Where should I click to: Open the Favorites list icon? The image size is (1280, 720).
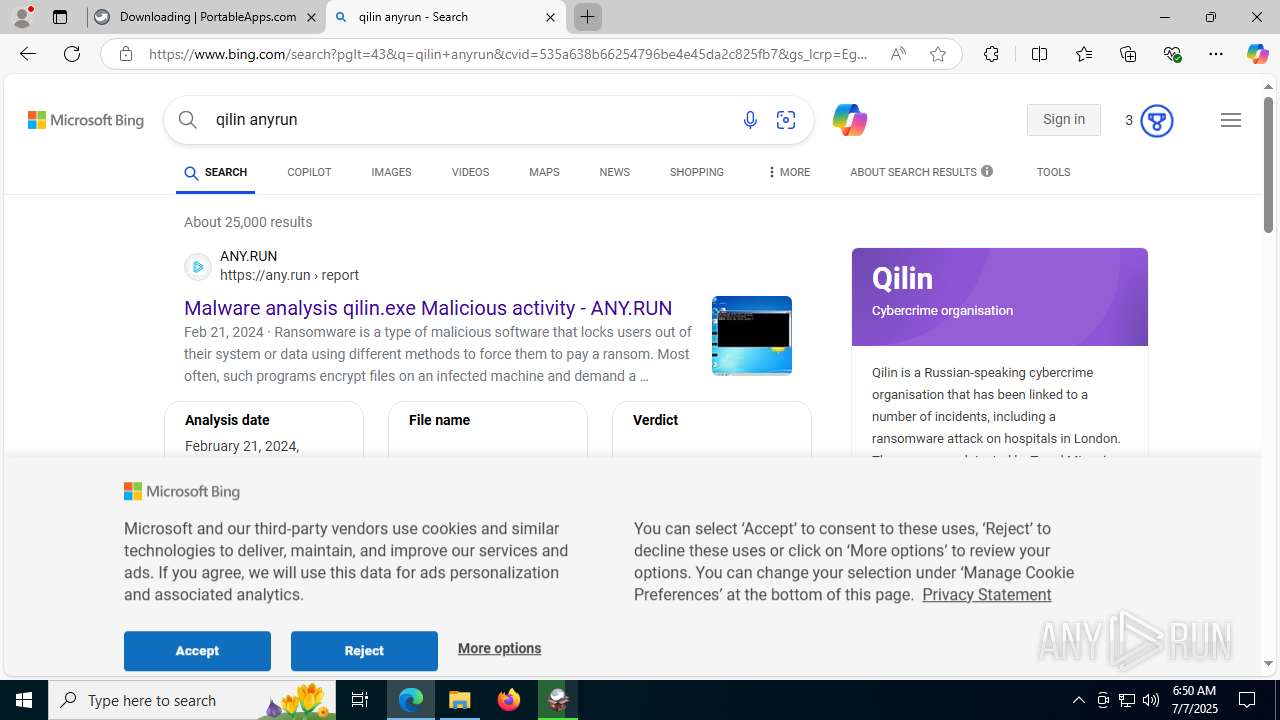[x=1084, y=54]
